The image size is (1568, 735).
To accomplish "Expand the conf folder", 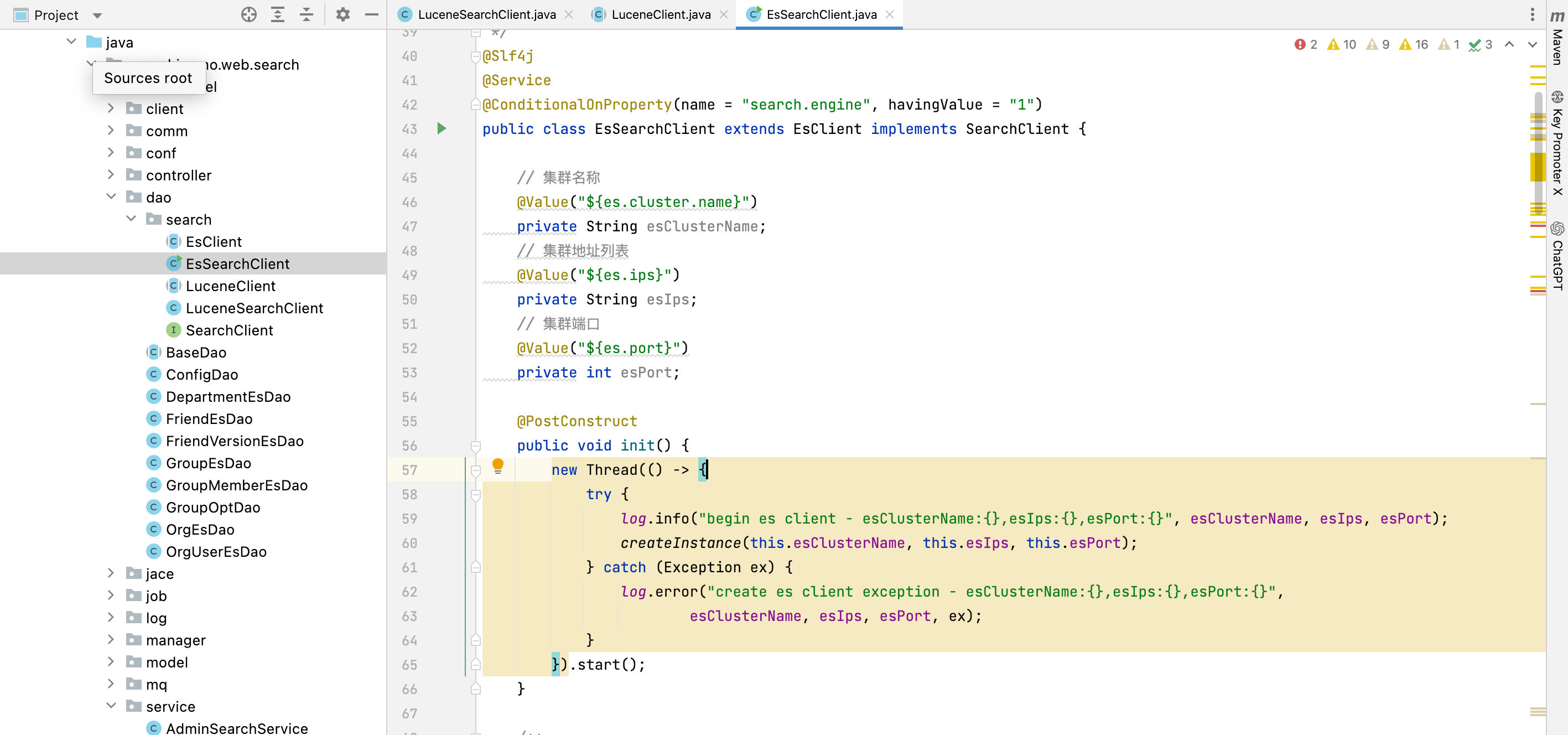I will [111, 152].
